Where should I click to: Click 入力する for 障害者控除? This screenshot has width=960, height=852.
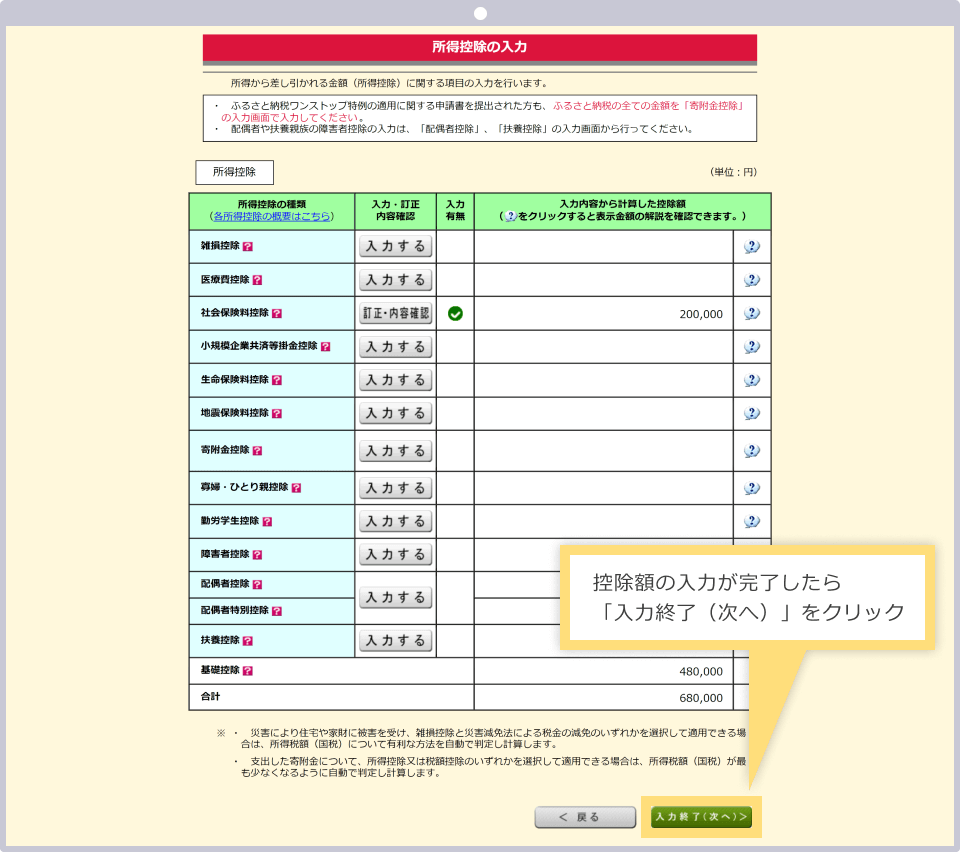click(x=396, y=555)
